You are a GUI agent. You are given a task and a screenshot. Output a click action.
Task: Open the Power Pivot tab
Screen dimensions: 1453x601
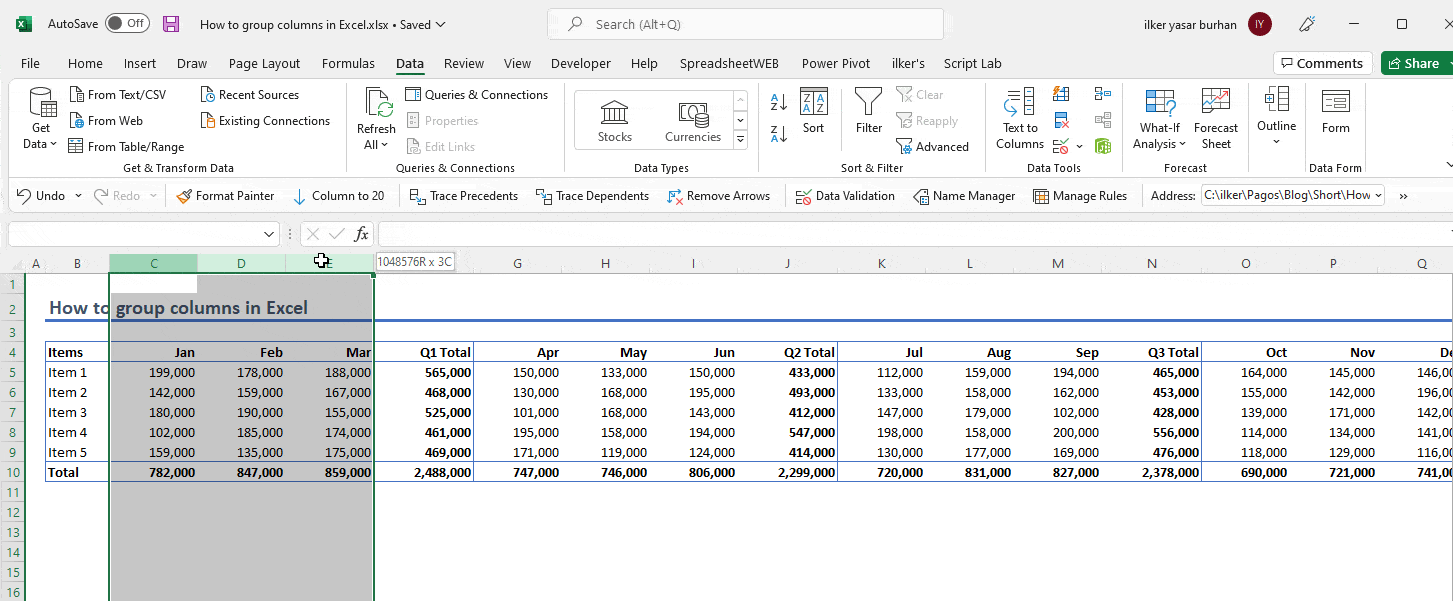(836, 62)
